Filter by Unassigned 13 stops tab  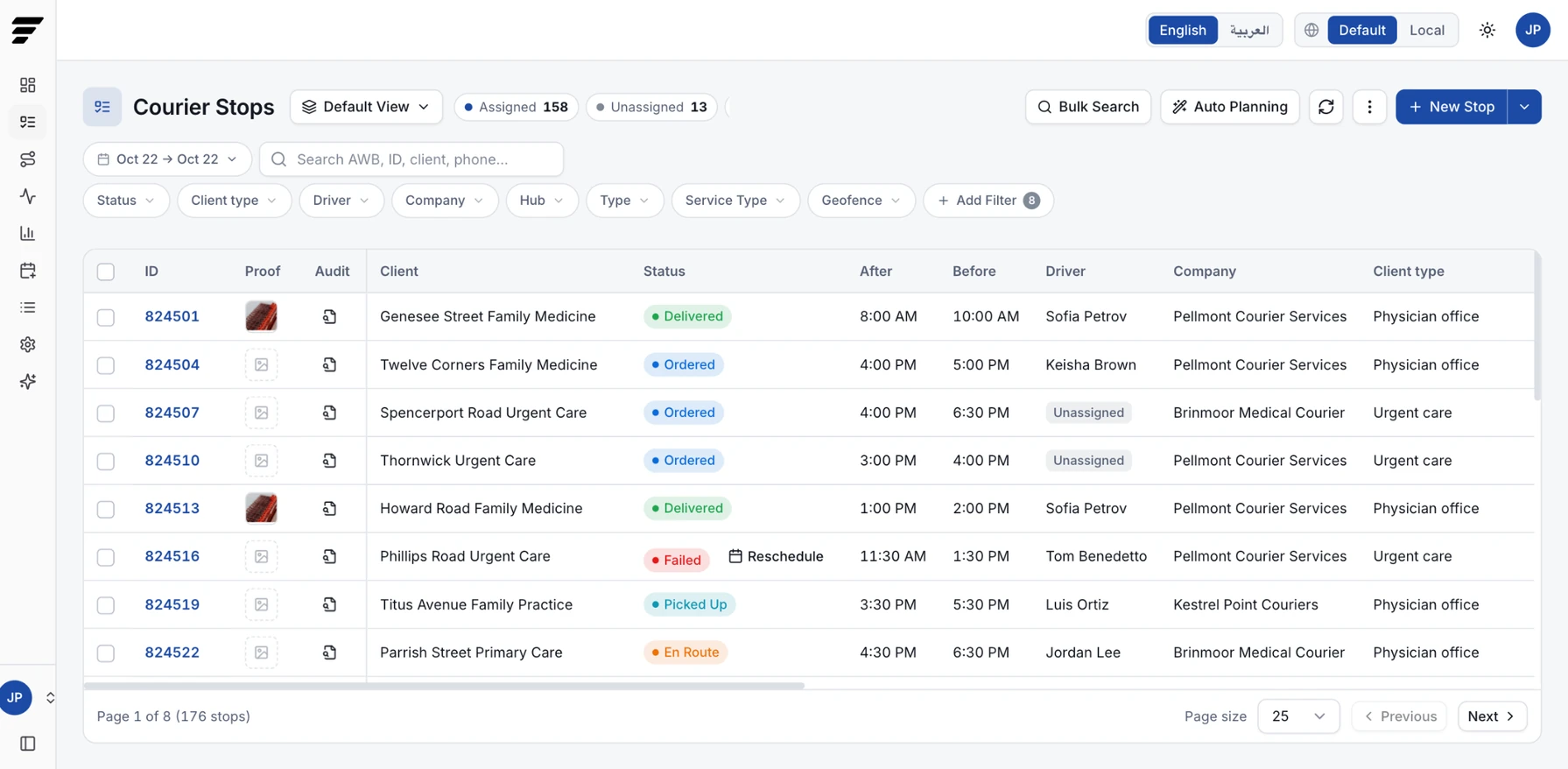pyautogui.click(x=651, y=107)
